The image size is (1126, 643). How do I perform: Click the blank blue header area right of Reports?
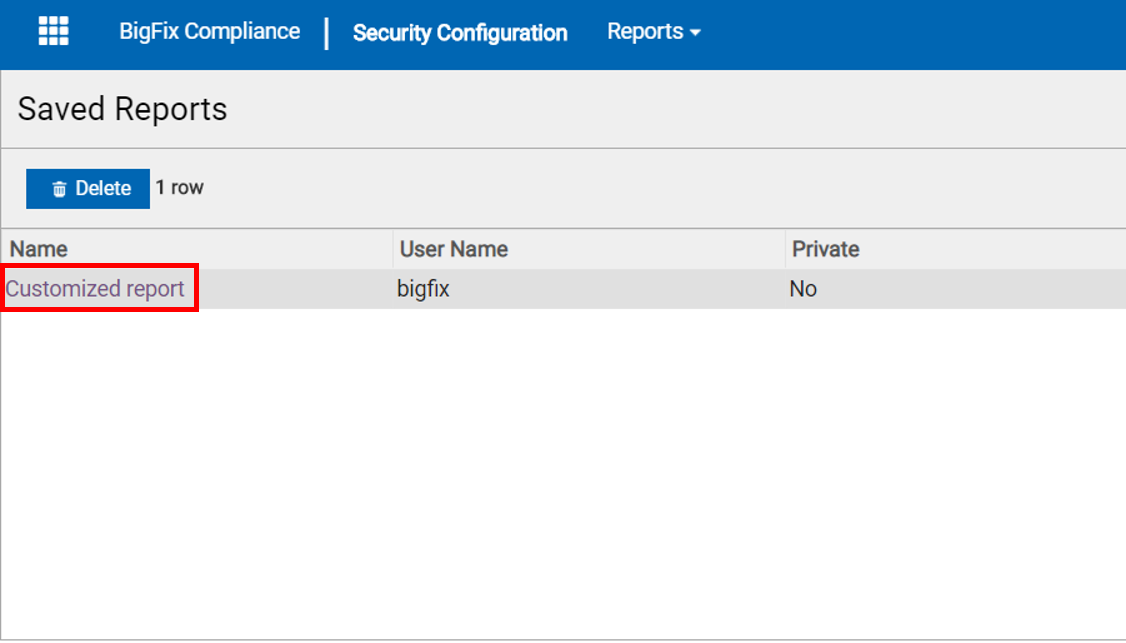(910, 33)
